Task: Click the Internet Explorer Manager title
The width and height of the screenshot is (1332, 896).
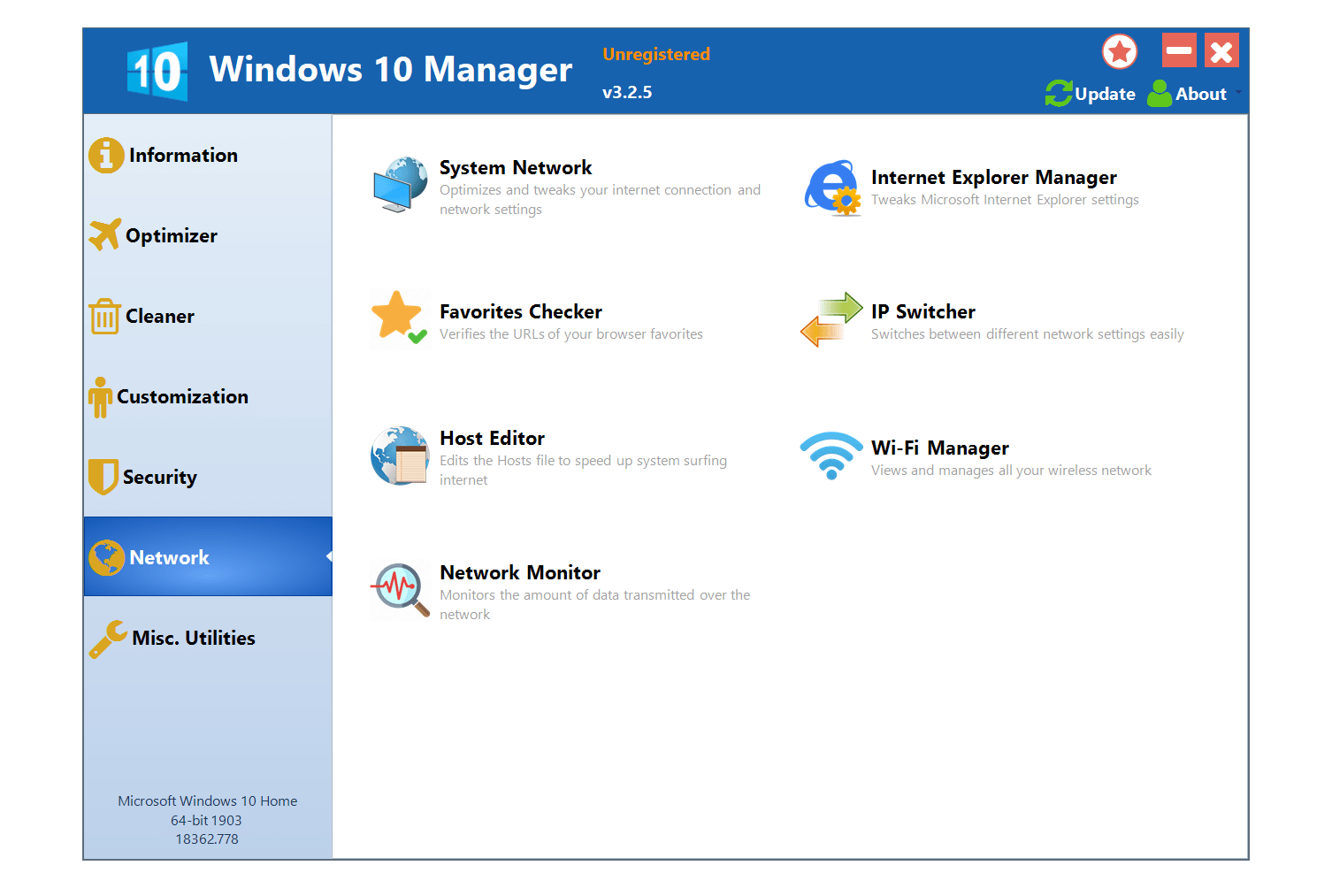Action: [x=994, y=178]
